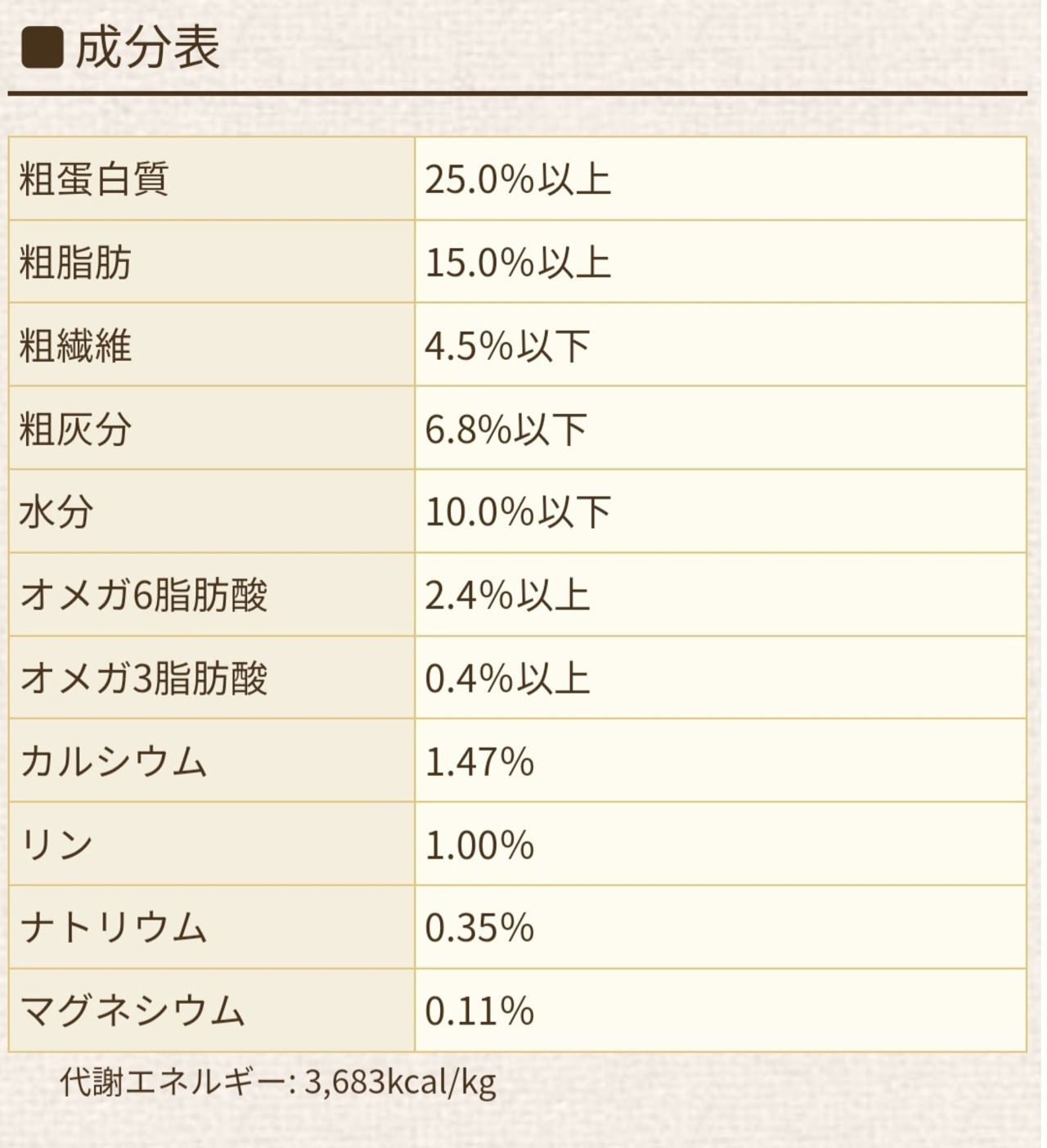
Task: Select the 粗灰分 row label
Action: 75,430
